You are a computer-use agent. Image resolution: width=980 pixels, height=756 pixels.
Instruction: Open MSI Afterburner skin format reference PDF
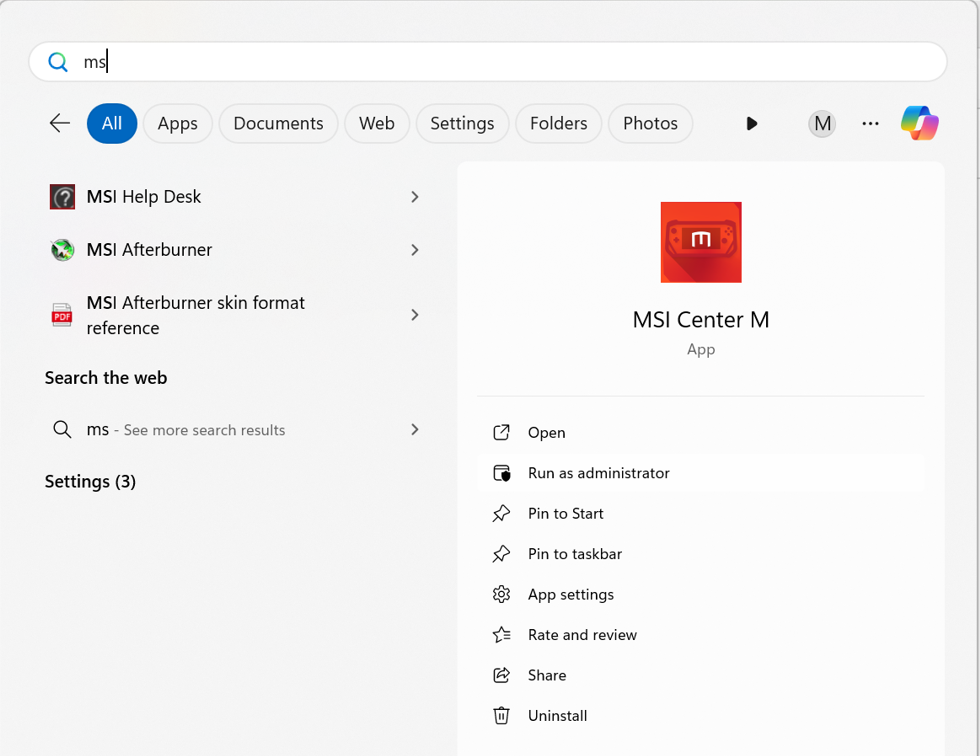(x=195, y=315)
